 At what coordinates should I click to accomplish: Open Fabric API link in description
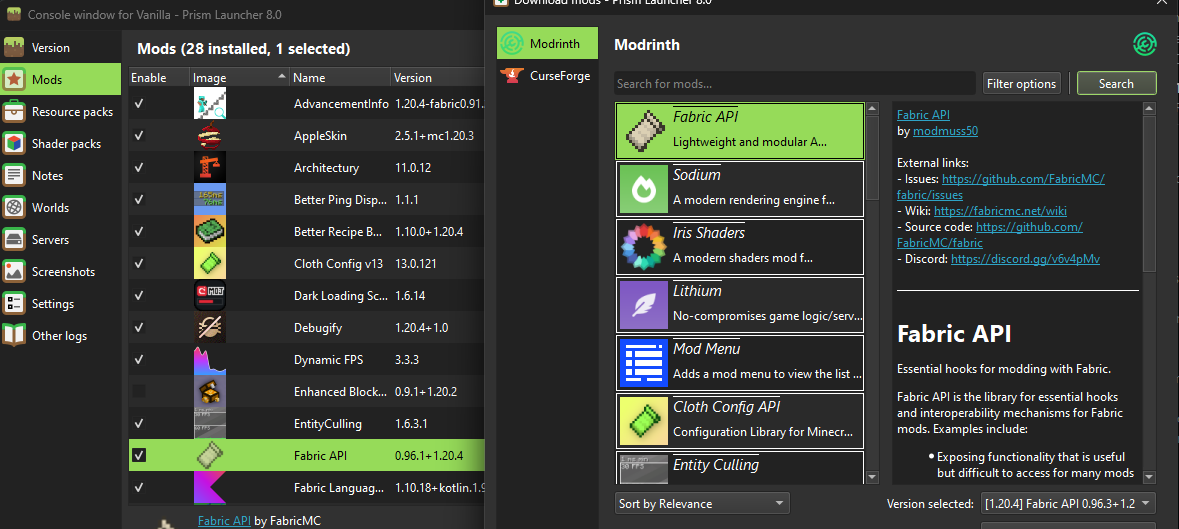click(x=923, y=115)
